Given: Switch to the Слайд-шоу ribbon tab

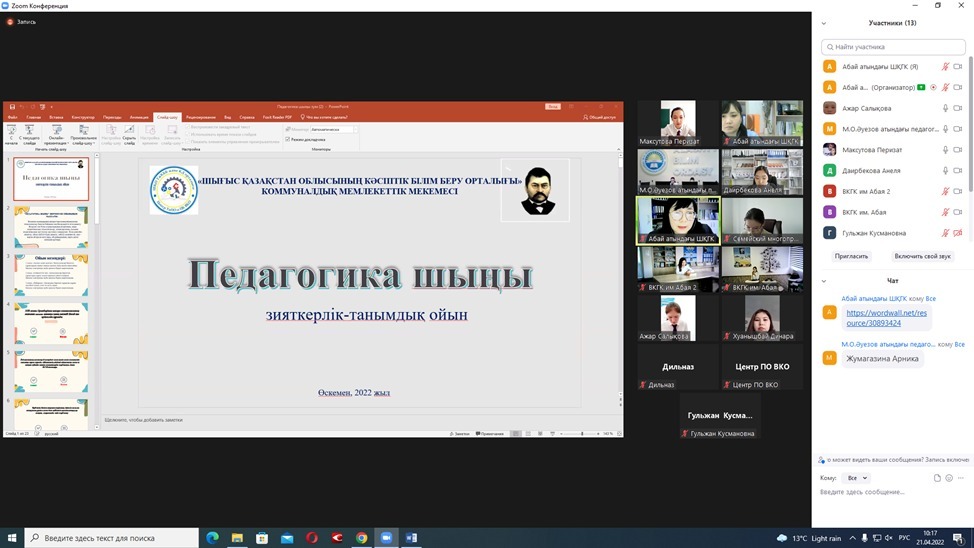Looking at the screenshot, I should tap(167, 117).
